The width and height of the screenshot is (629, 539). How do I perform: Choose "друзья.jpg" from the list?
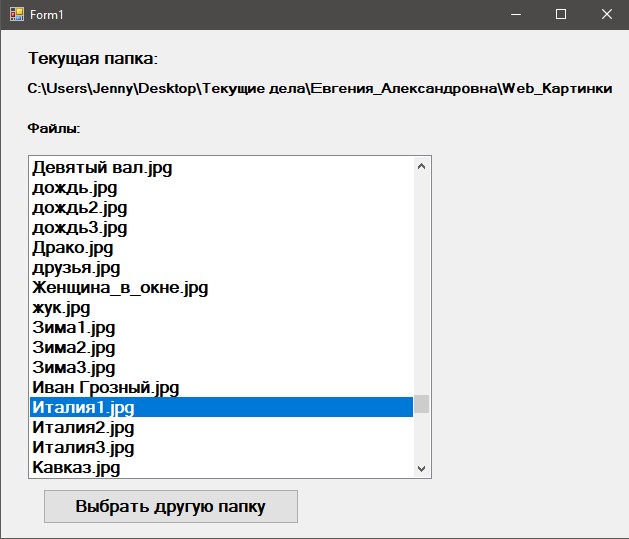tap(76, 268)
